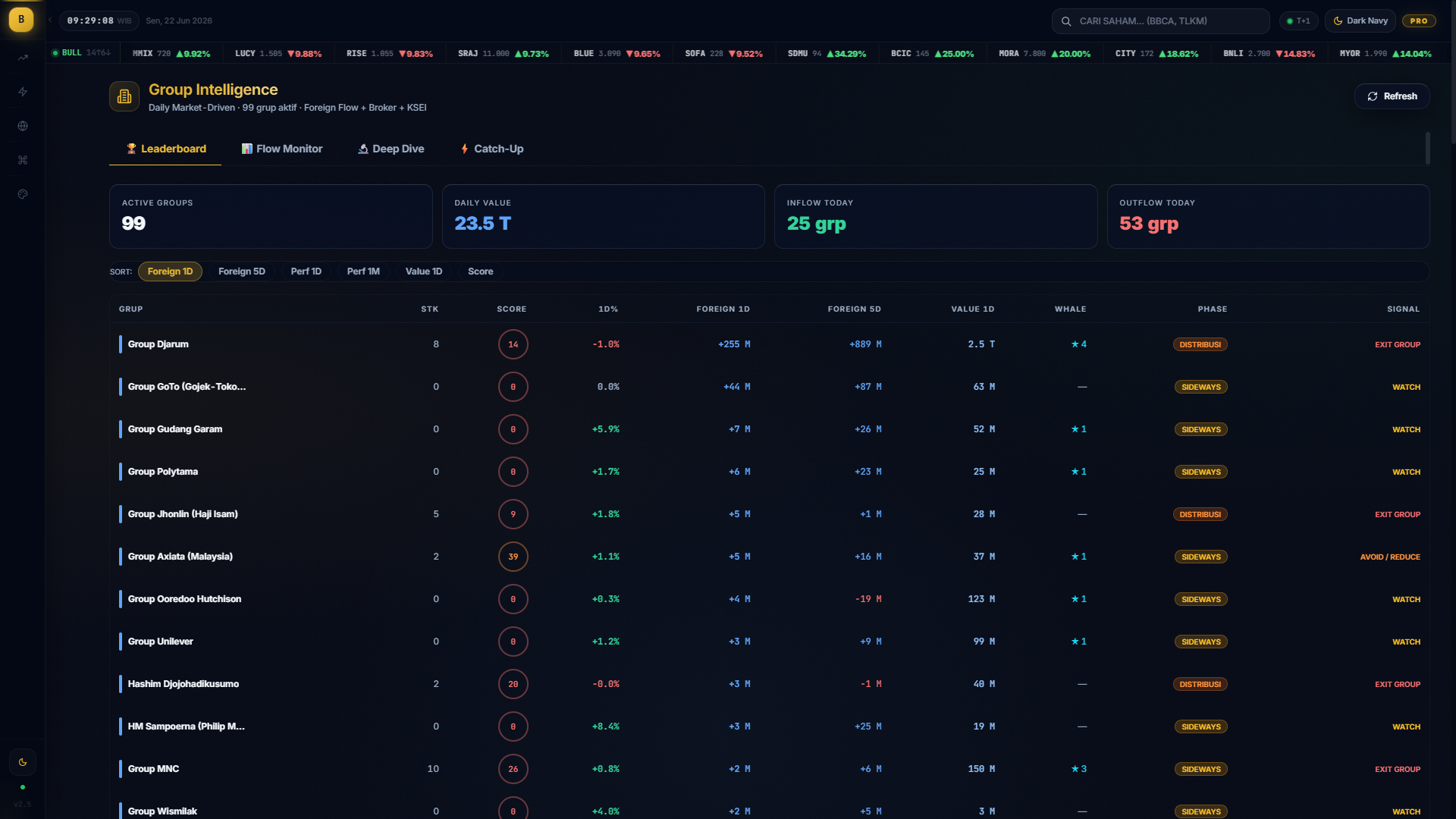This screenshot has height=819, width=1456.
Task: Open the palette sidebar icon
Action: tap(23, 194)
